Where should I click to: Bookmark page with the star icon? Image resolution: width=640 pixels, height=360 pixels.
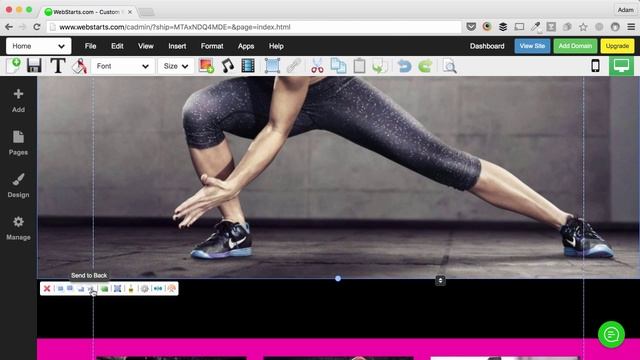click(583, 27)
